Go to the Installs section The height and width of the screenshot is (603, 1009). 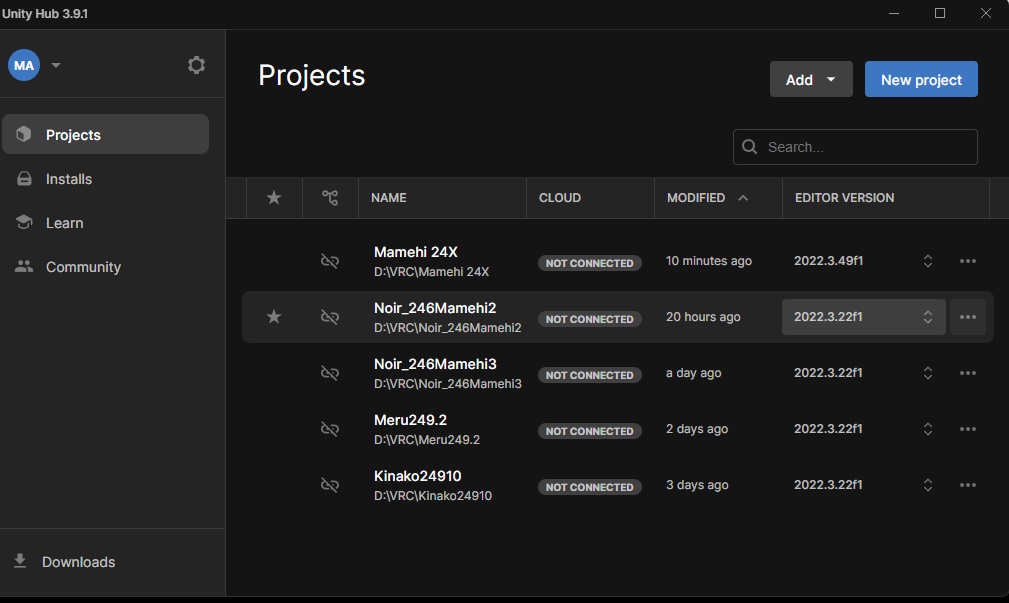coord(69,179)
